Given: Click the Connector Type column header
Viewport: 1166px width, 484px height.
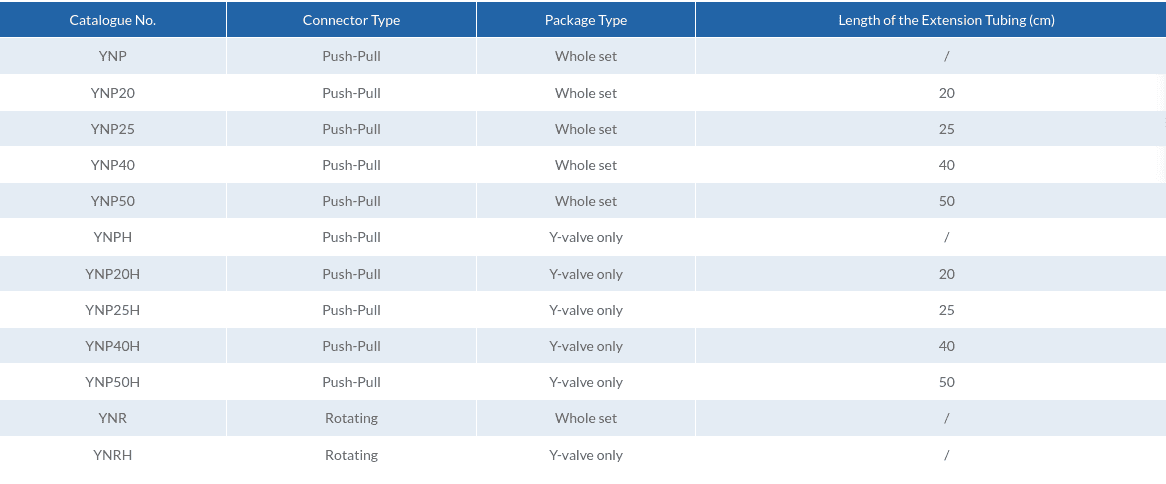Looking at the screenshot, I should 351,20.
